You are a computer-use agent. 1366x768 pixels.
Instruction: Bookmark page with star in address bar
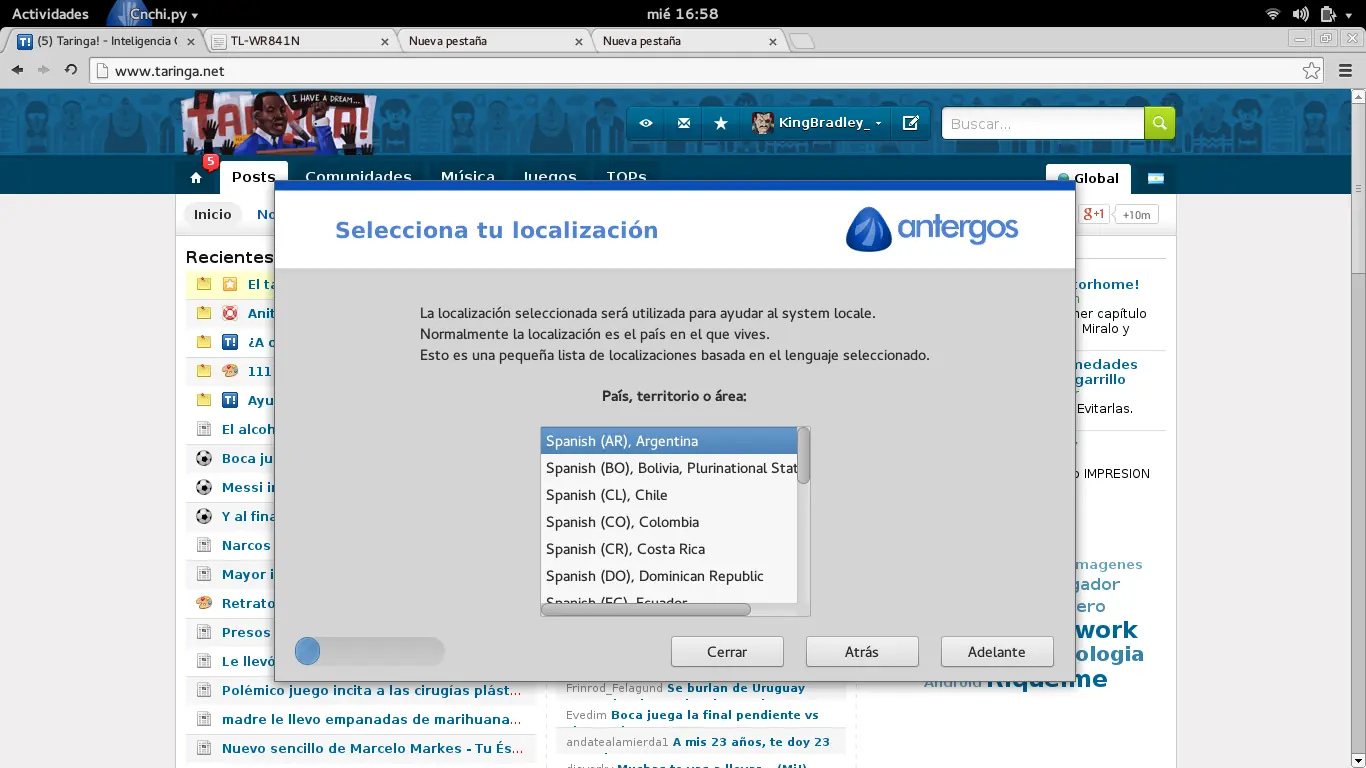(x=1311, y=71)
